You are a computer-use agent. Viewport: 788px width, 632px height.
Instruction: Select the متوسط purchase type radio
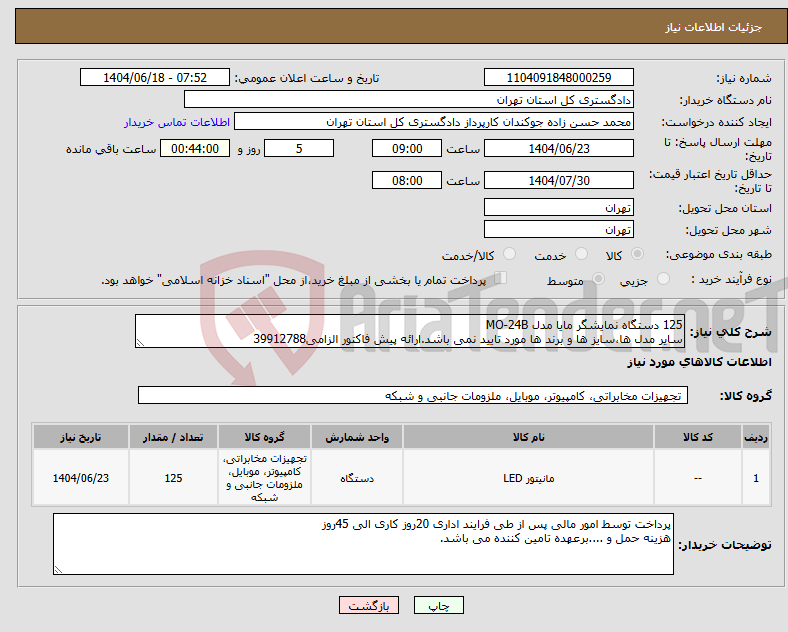[598, 278]
